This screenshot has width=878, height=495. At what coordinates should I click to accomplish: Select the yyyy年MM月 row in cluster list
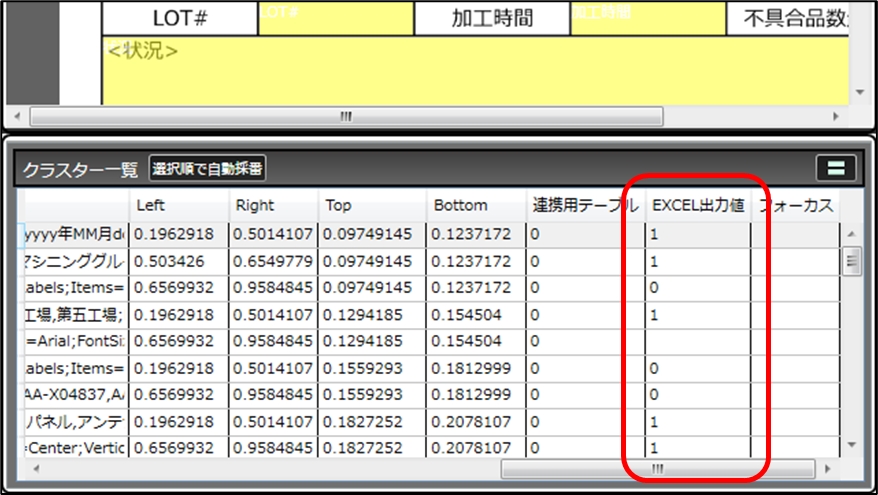[x=75, y=234]
